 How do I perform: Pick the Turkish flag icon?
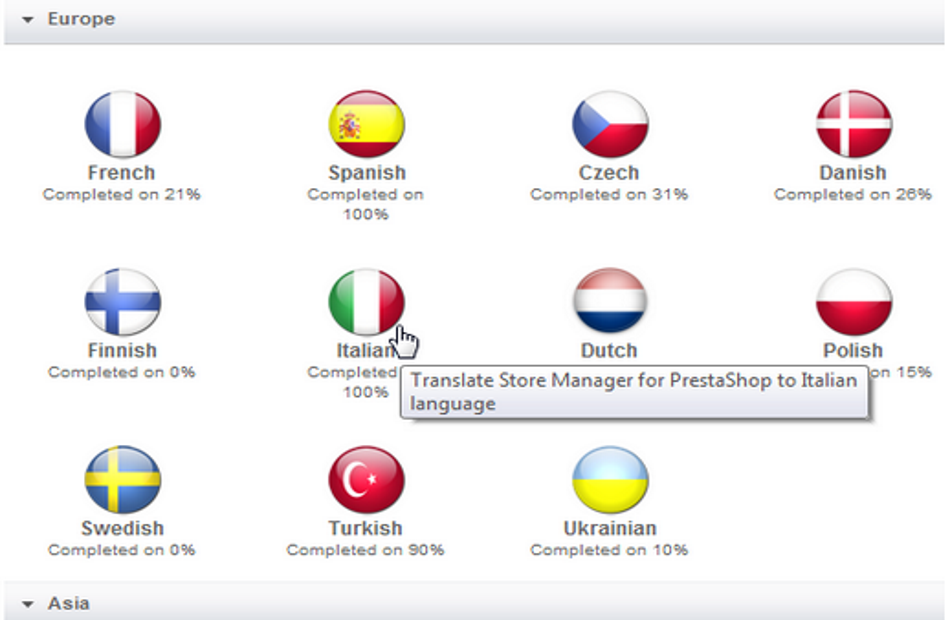[367, 479]
